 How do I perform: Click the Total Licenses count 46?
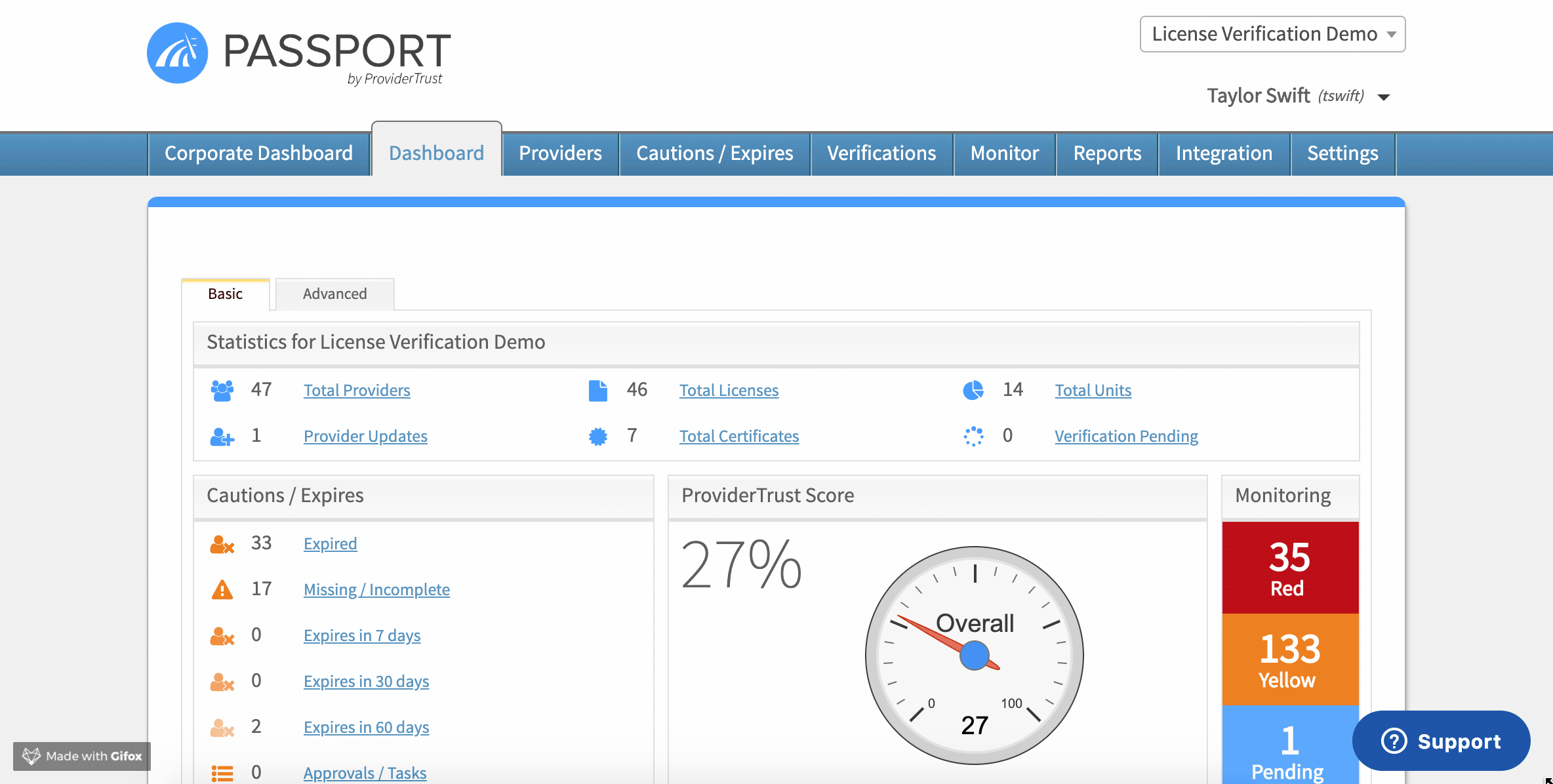(637, 390)
